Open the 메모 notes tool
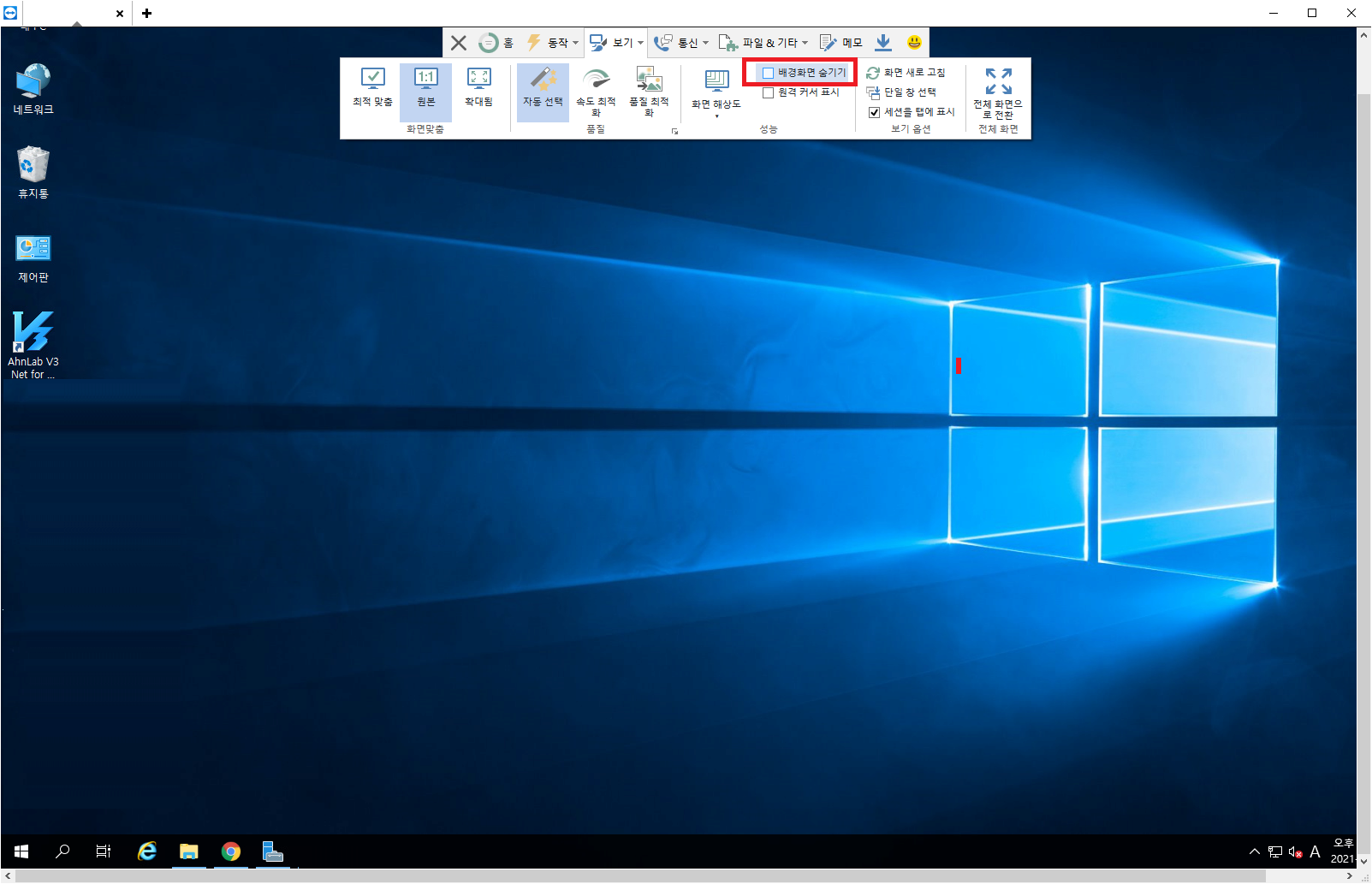Image resolution: width=1372 pixels, height=884 pixels. (841, 43)
